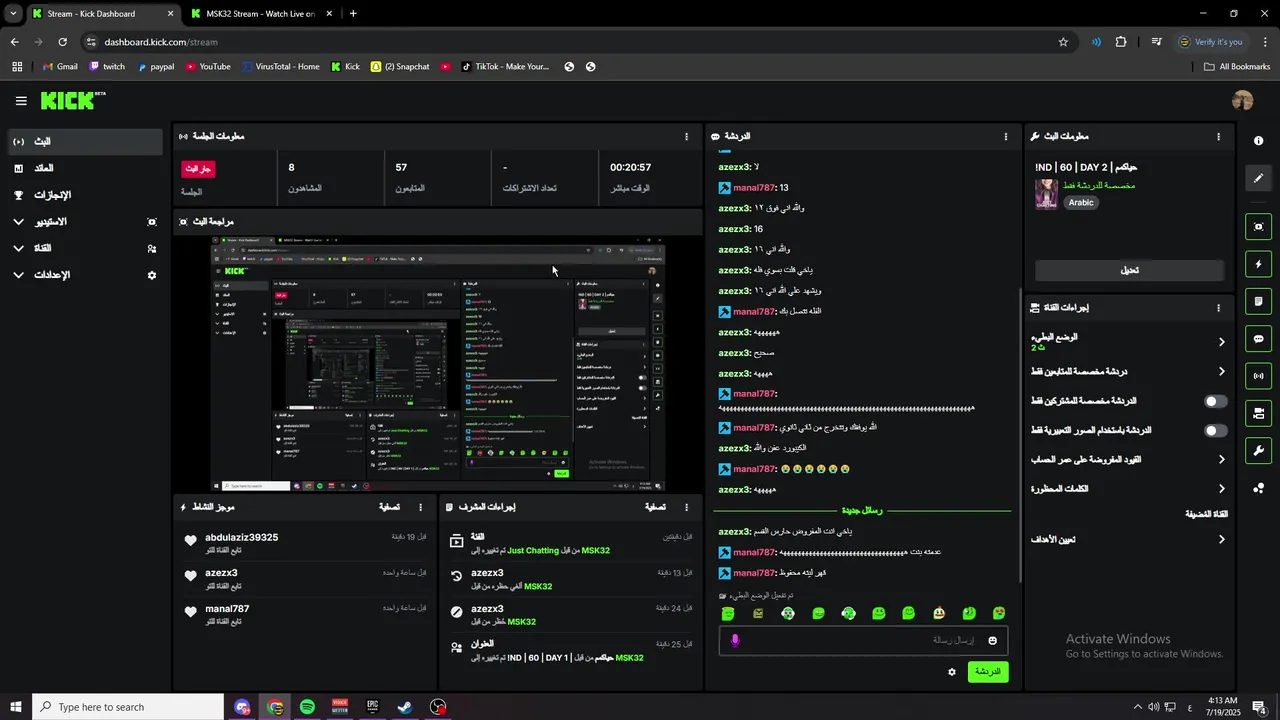
Task: Select the الإنجازات sidebar item
Action: coord(84,195)
